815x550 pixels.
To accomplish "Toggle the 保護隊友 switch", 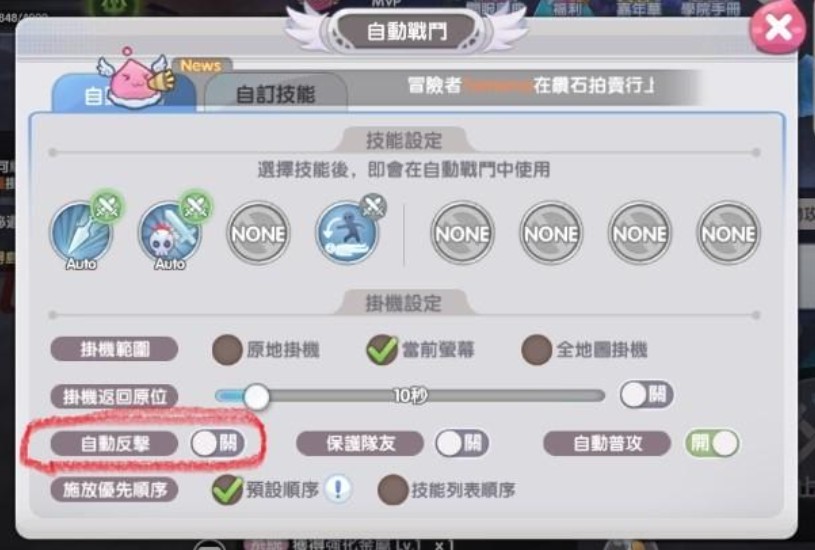I will click(x=462, y=443).
